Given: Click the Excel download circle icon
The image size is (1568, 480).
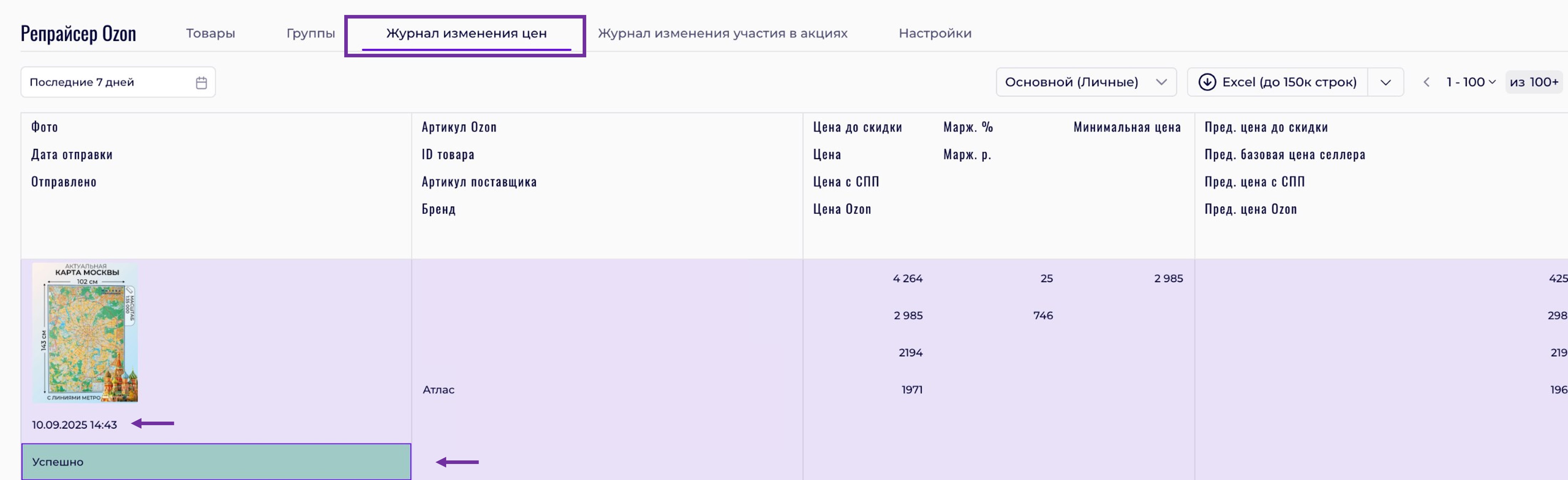Looking at the screenshot, I should tap(1206, 82).
